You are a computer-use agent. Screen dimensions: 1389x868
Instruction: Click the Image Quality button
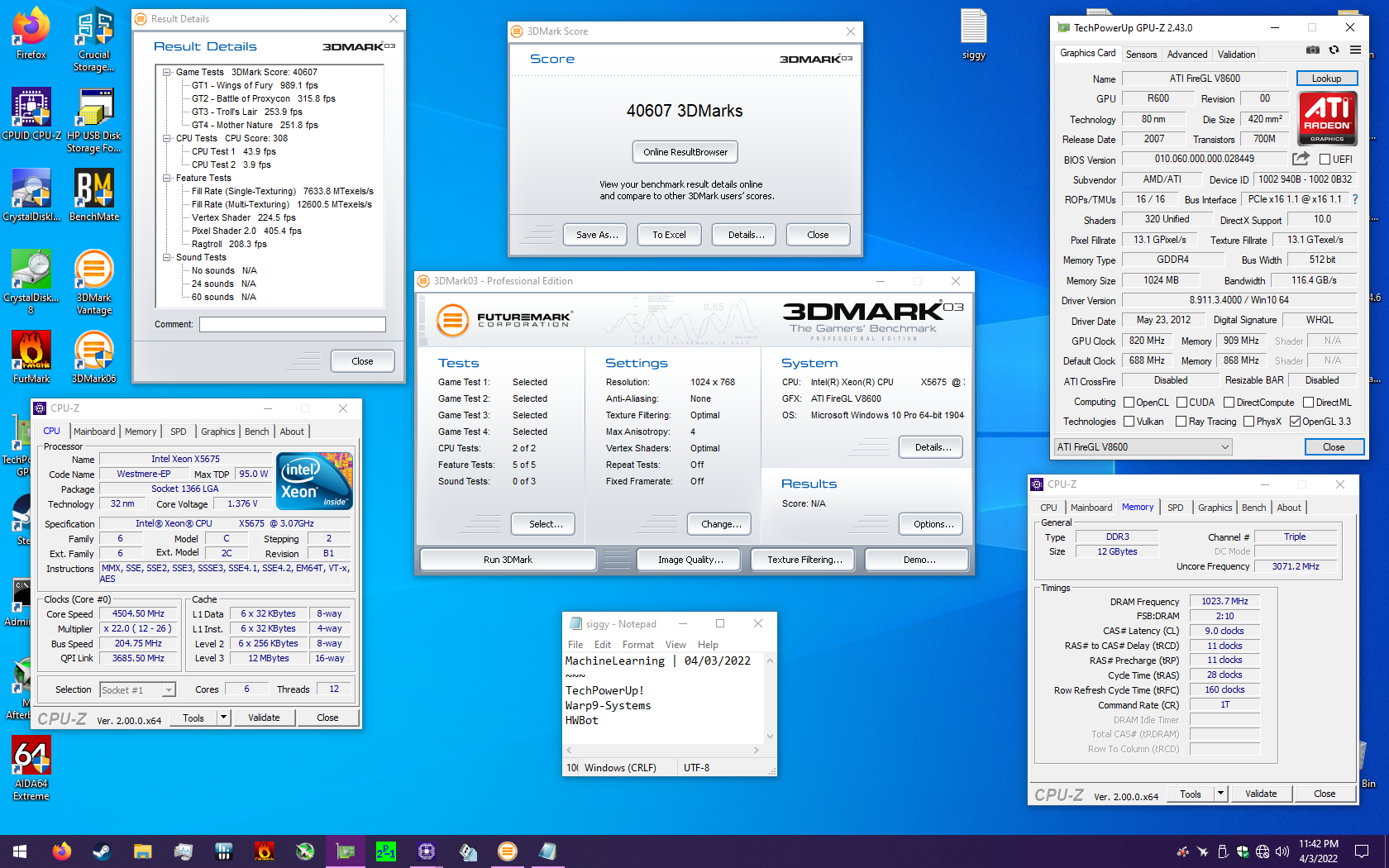point(690,560)
